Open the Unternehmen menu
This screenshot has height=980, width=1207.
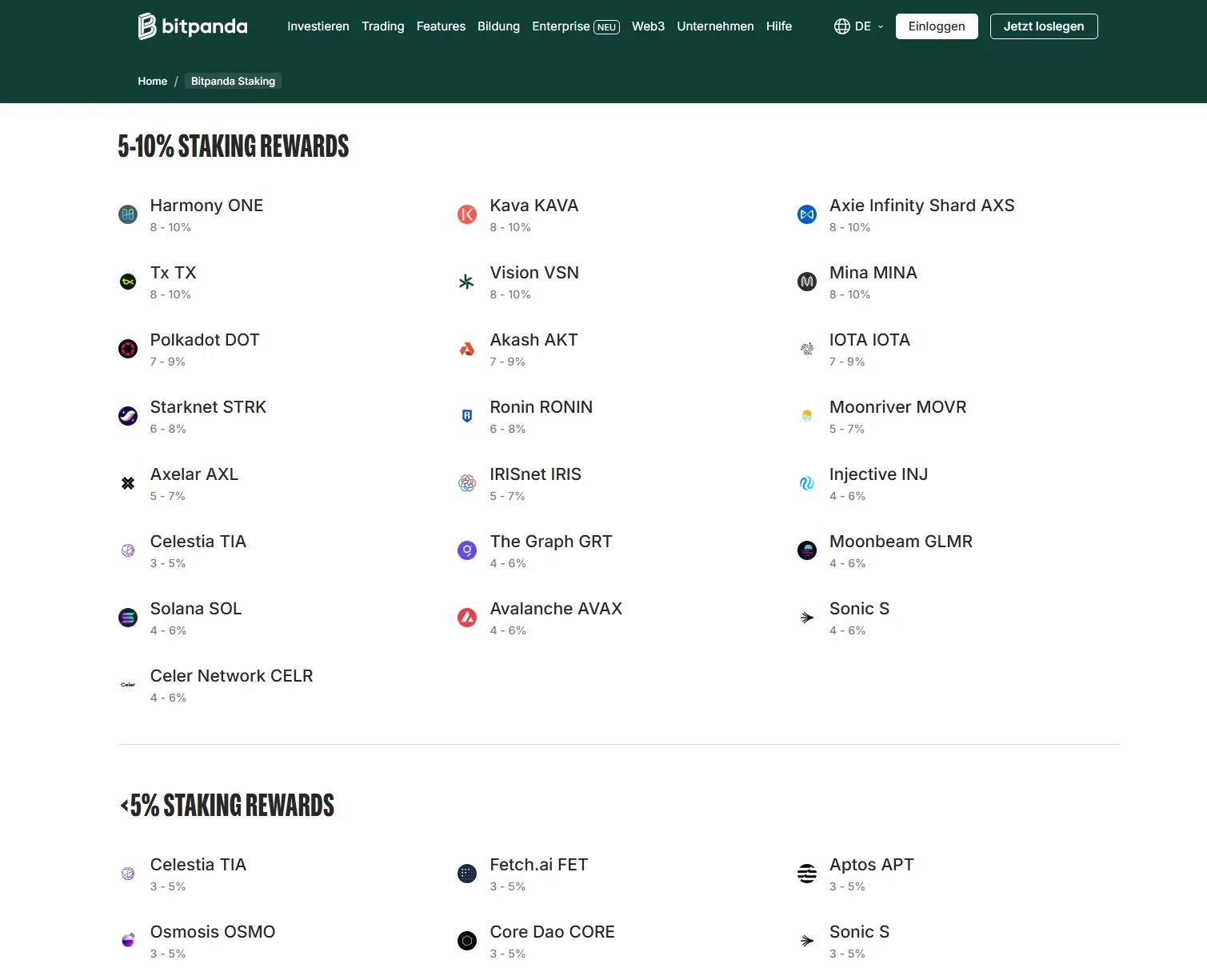pos(715,26)
